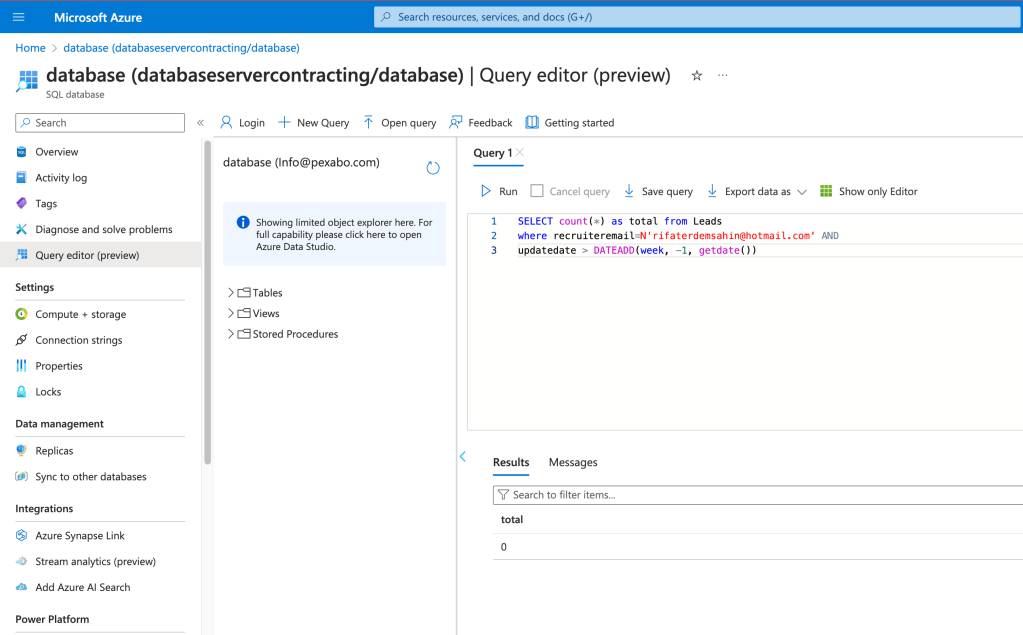The width and height of the screenshot is (1023, 635).
Task: Favorite this page with the star icon
Action: point(697,76)
